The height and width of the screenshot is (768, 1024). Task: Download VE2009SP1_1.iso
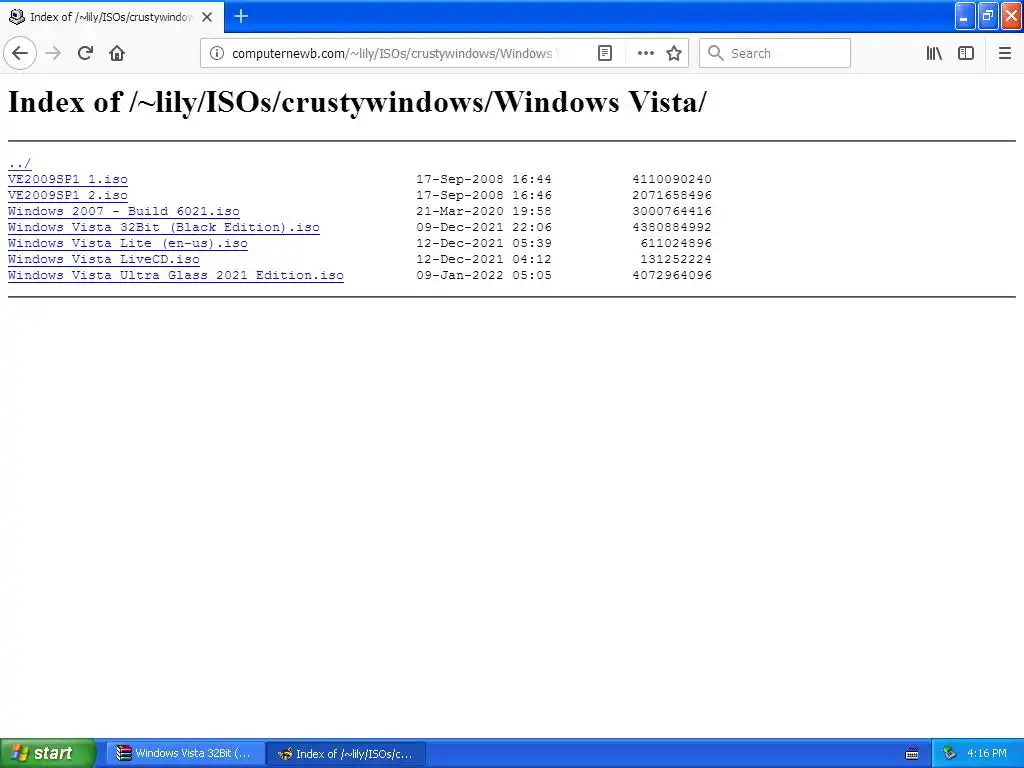point(68,179)
